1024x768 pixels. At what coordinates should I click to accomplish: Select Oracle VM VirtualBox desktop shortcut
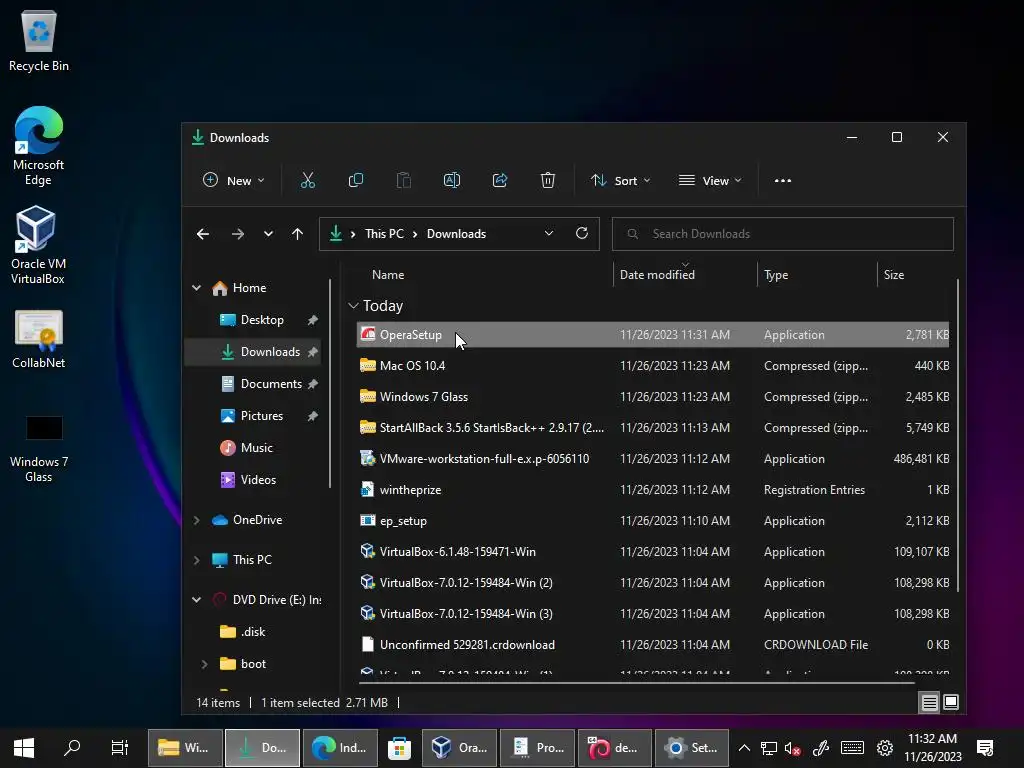pyautogui.click(x=38, y=246)
